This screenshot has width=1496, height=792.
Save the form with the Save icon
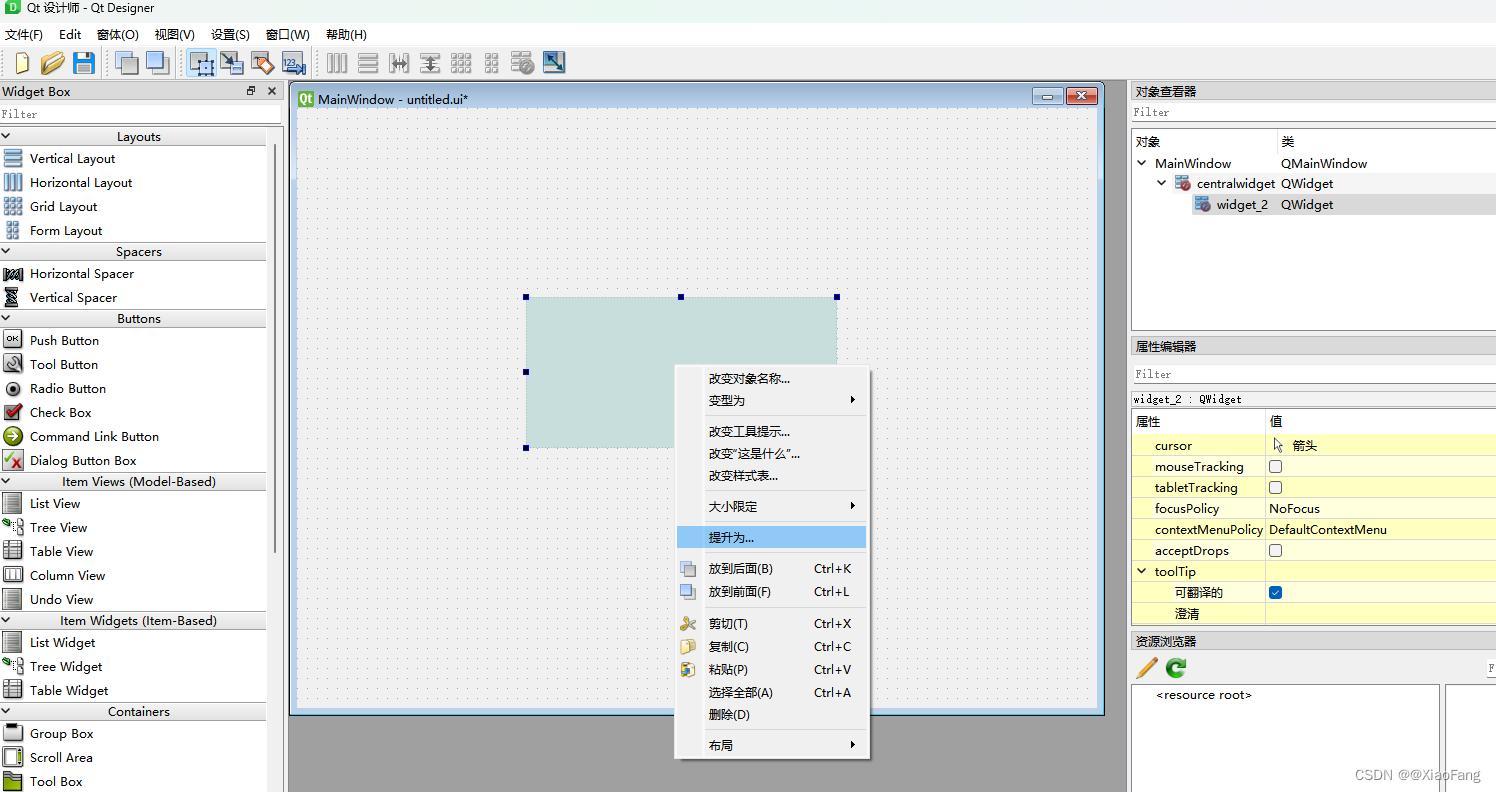[84, 62]
